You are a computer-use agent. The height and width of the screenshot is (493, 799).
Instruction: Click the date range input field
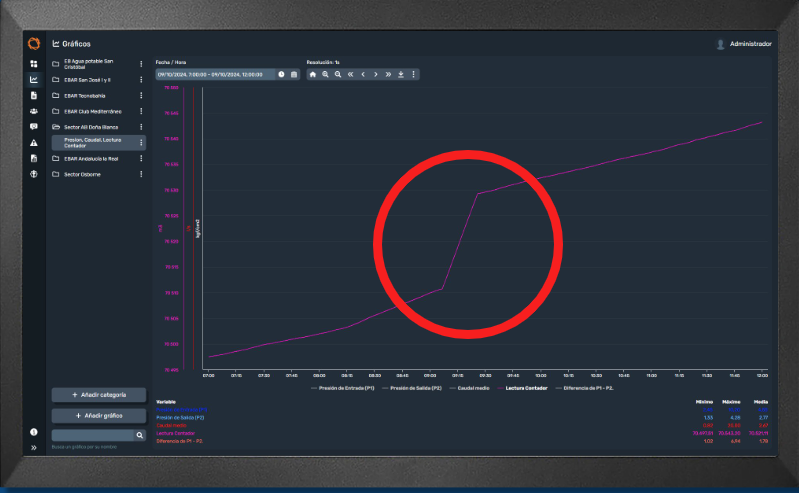[x=215, y=74]
